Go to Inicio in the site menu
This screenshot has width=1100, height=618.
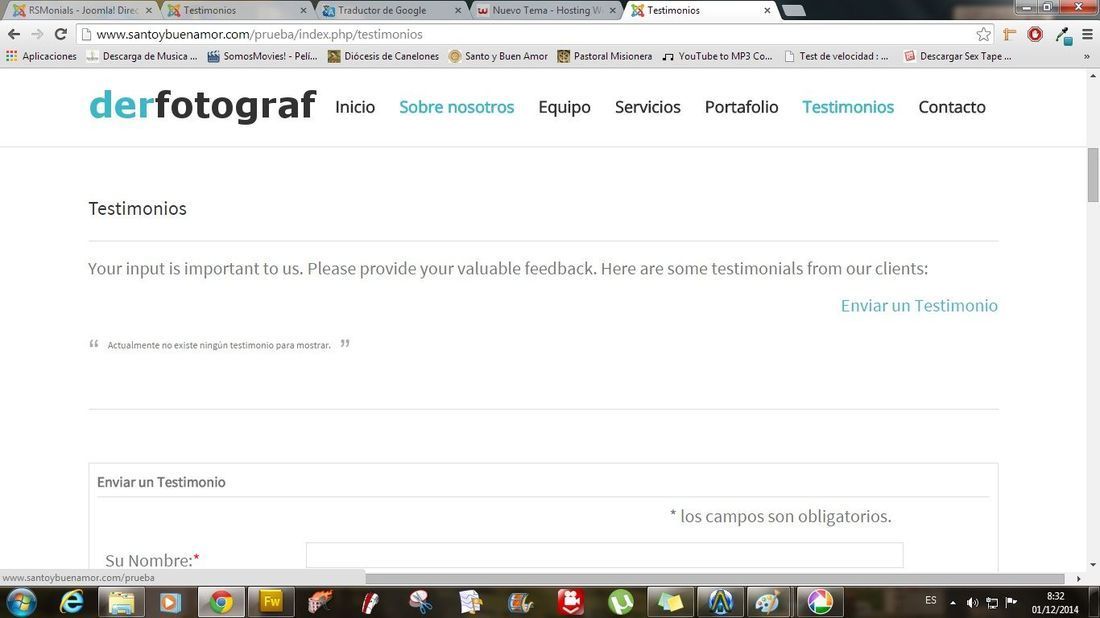click(x=355, y=107)
